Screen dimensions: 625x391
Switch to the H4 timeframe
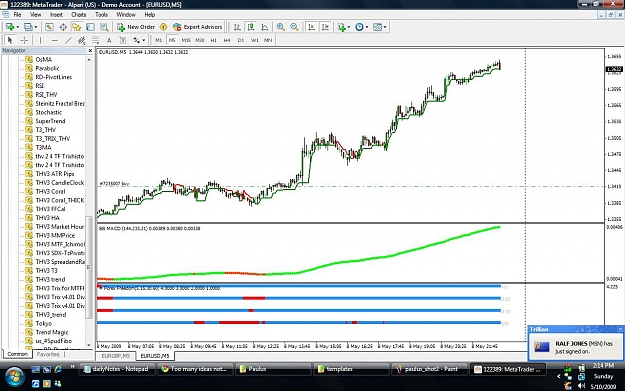click(227, 40)
